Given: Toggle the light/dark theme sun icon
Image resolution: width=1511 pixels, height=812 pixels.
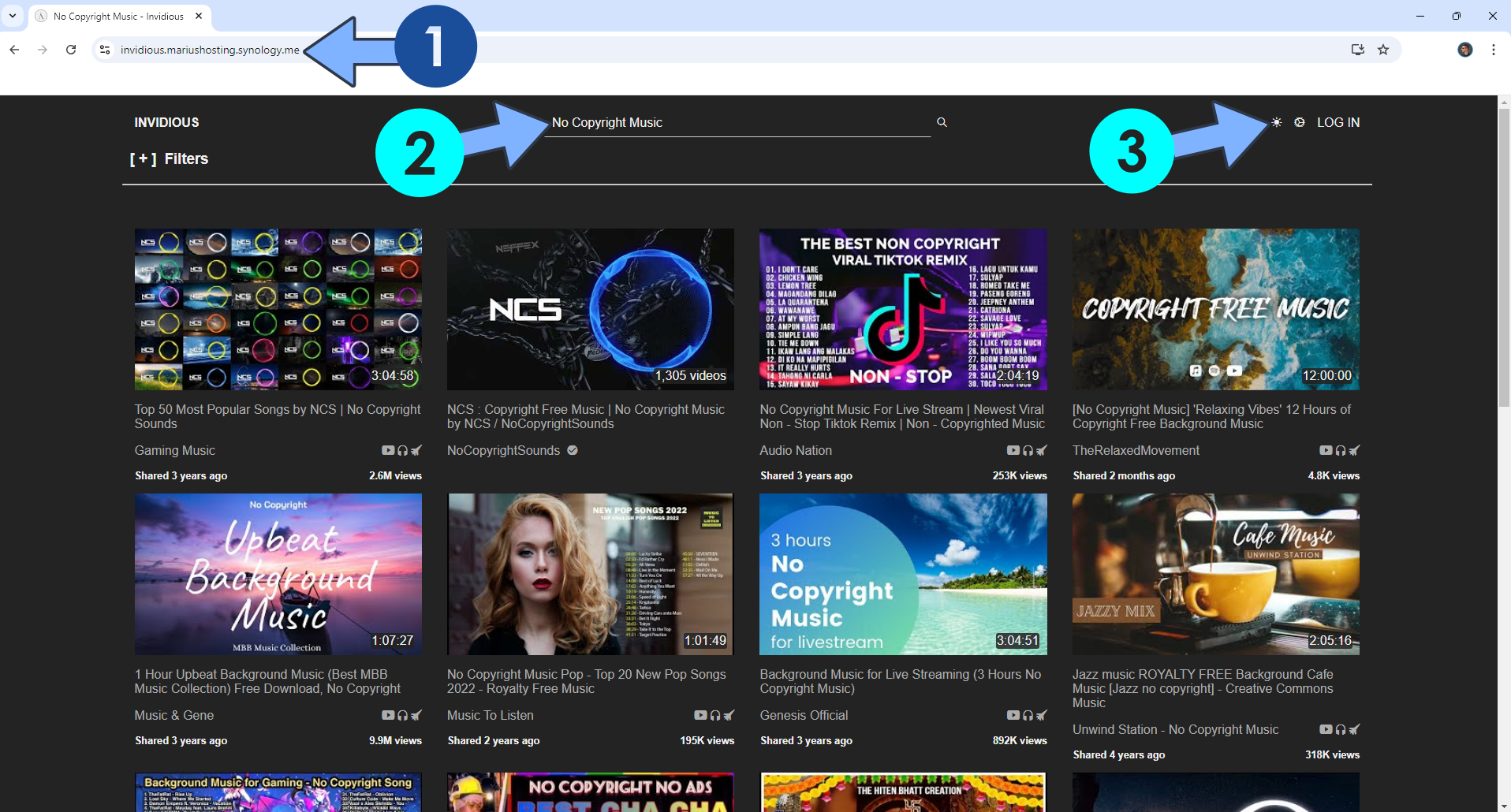Looking at the screenshot, I should point(1277,122).
